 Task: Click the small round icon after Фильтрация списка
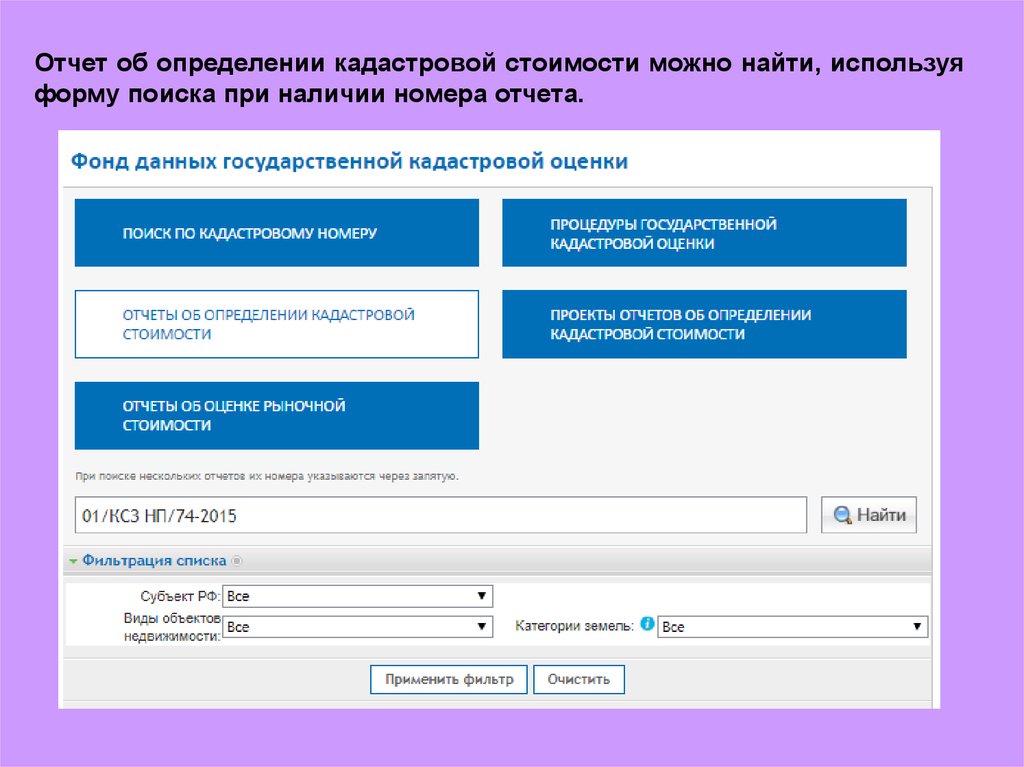pyautogui.click(x=237, y=561)
